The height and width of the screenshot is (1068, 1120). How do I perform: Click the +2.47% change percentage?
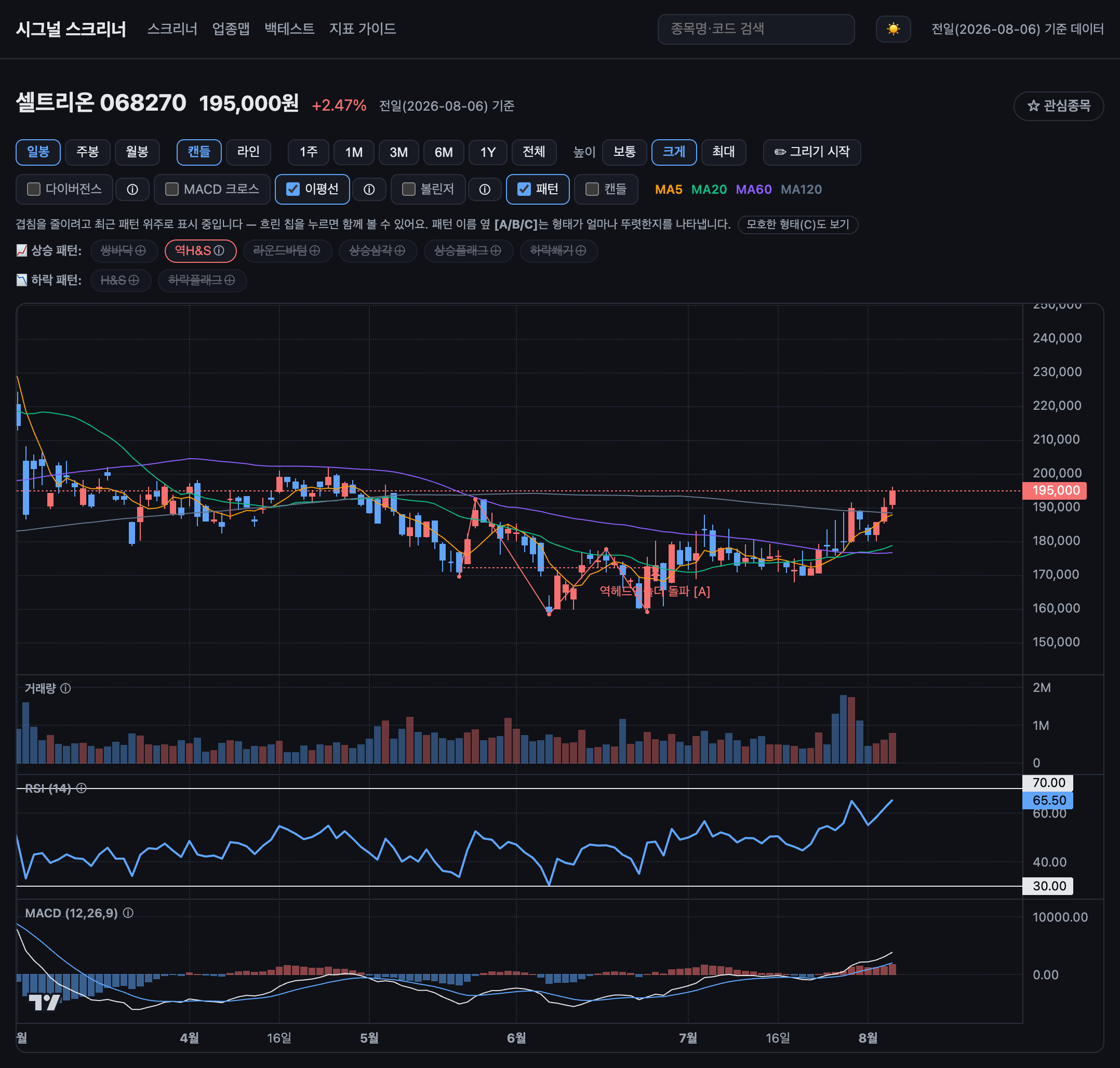339,106
